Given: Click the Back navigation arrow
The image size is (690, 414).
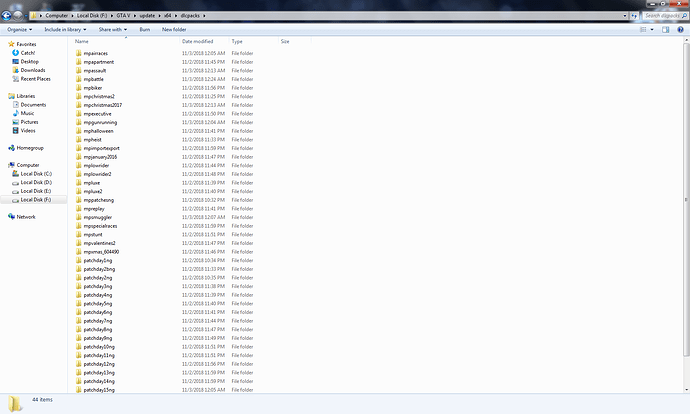Looking at the screenshot, I should (6, 16).
